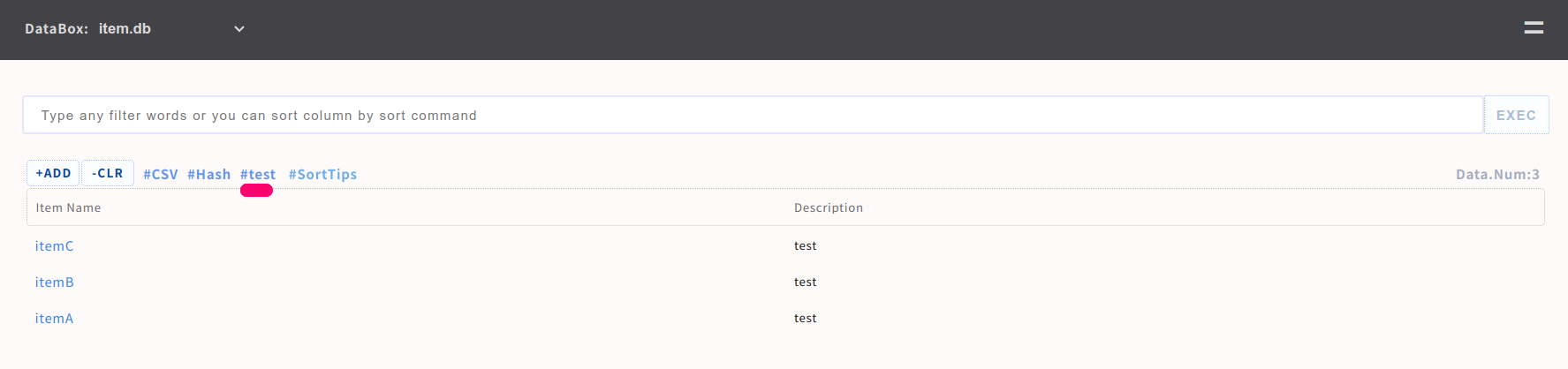Focus the filter words input field
This screenshot has width=1568, height=369.
click(x=753, y=115)
